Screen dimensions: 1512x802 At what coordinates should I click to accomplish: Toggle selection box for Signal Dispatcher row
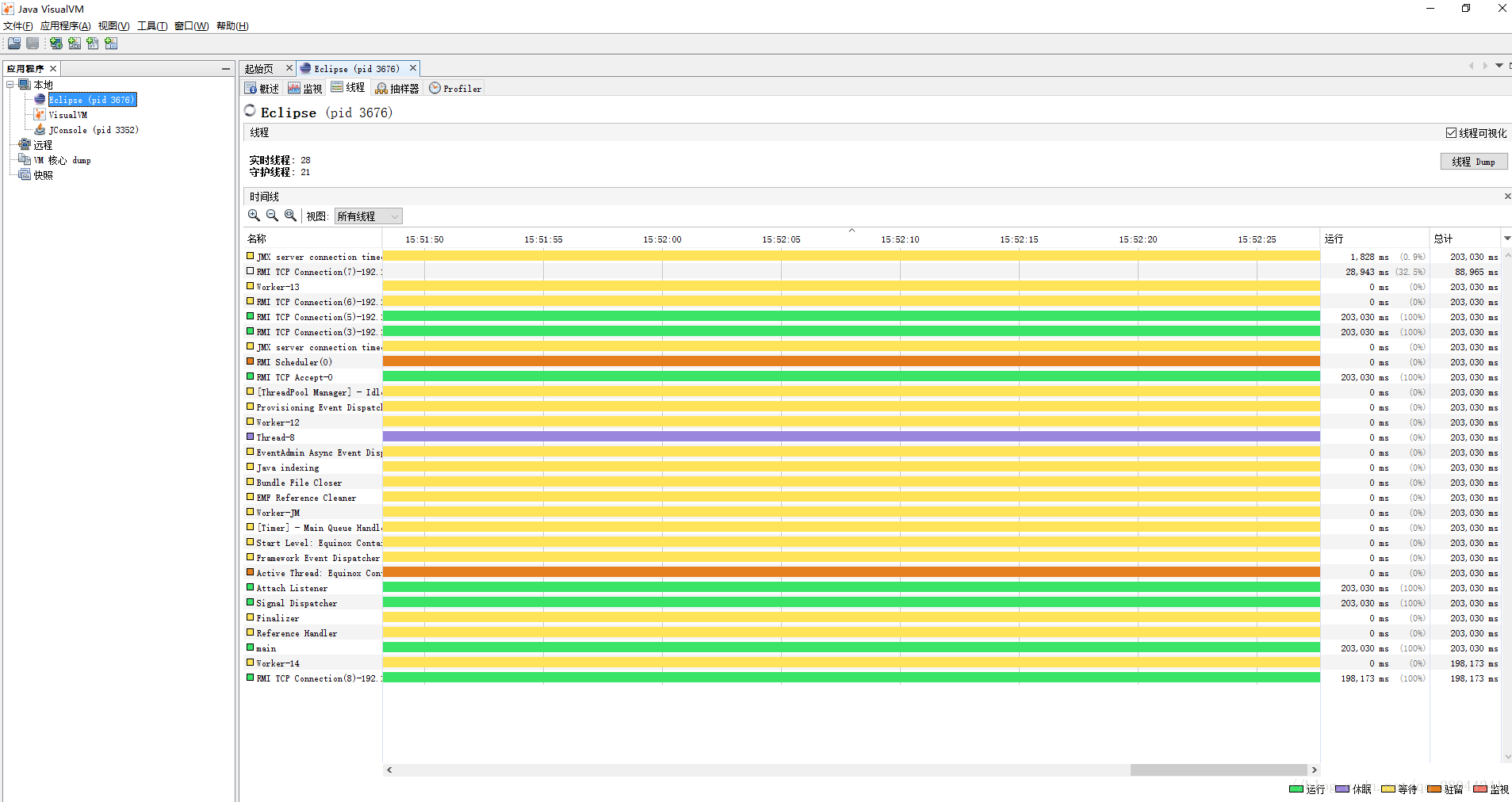pos(251,602)
